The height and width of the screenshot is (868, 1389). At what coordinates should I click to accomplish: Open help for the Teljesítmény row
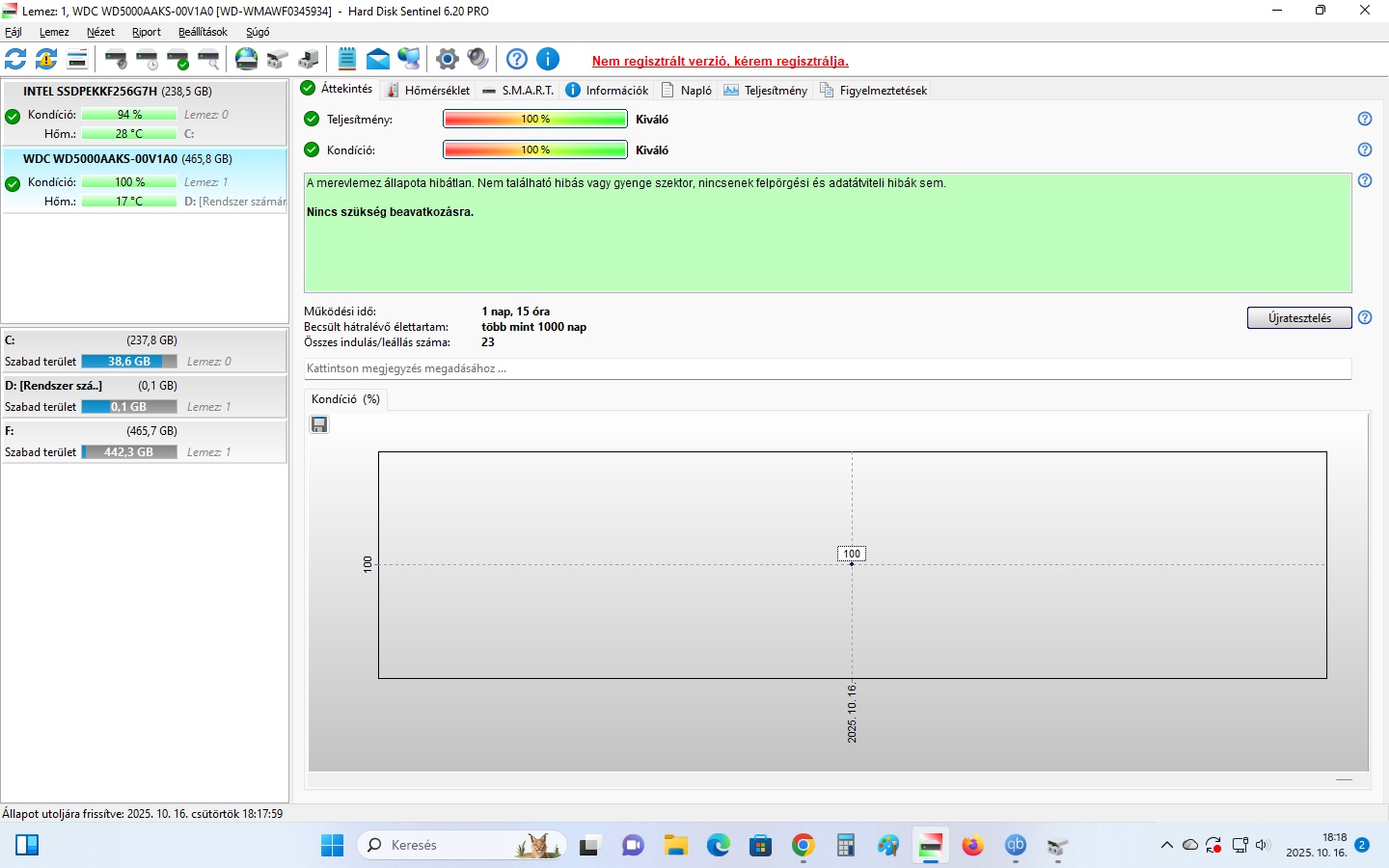(1365, 119)
